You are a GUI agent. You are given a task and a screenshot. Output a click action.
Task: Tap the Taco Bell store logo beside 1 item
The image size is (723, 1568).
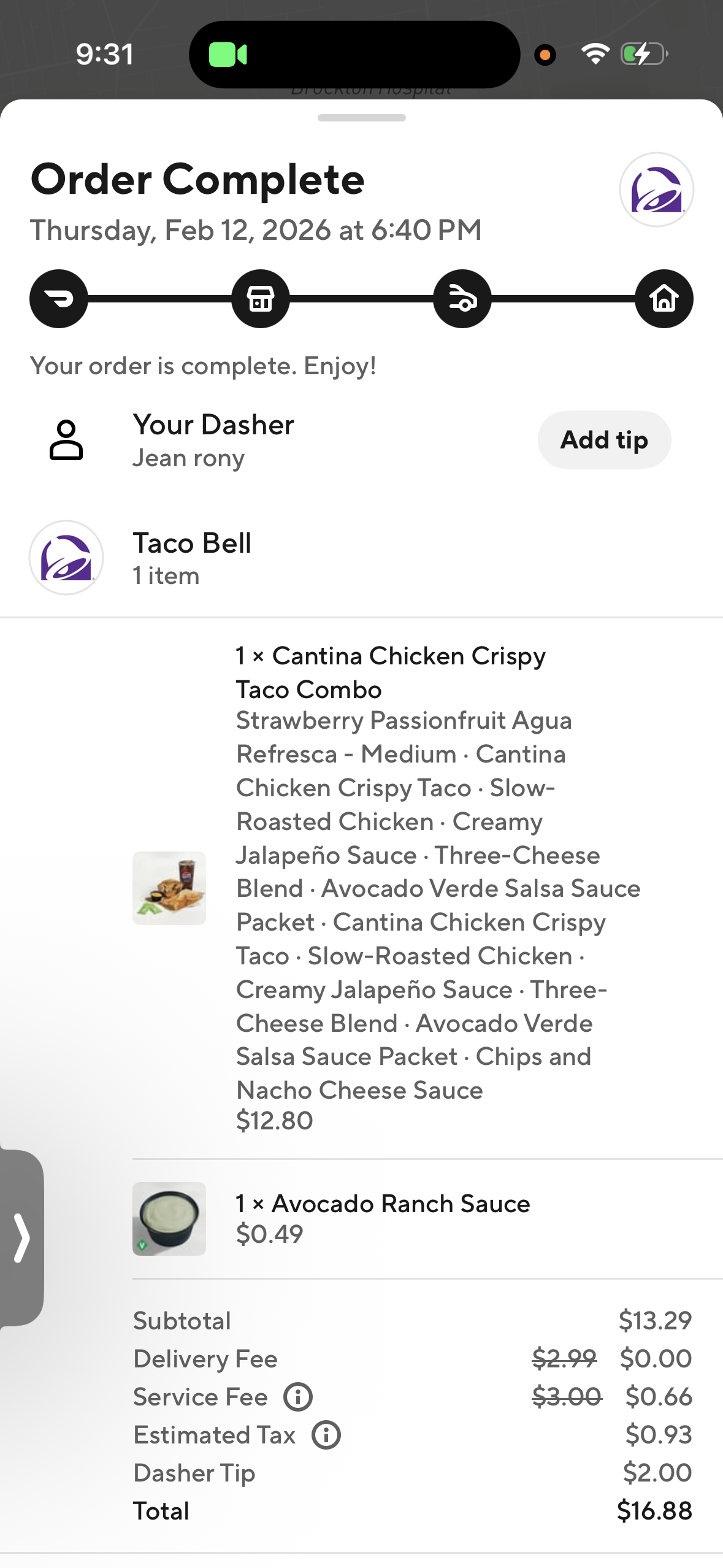pos(66,558)
